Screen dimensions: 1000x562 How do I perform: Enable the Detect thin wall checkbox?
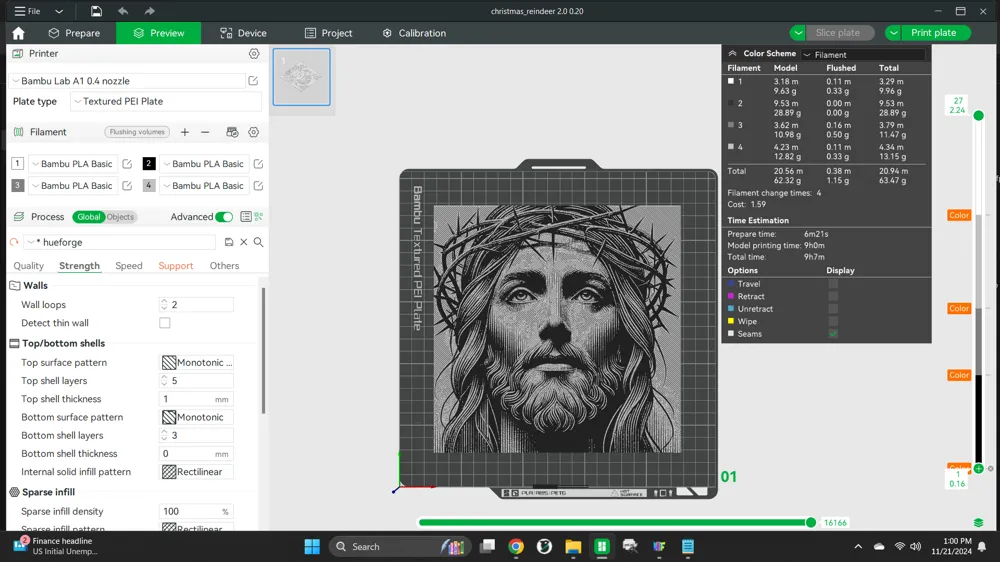point(165,323)
